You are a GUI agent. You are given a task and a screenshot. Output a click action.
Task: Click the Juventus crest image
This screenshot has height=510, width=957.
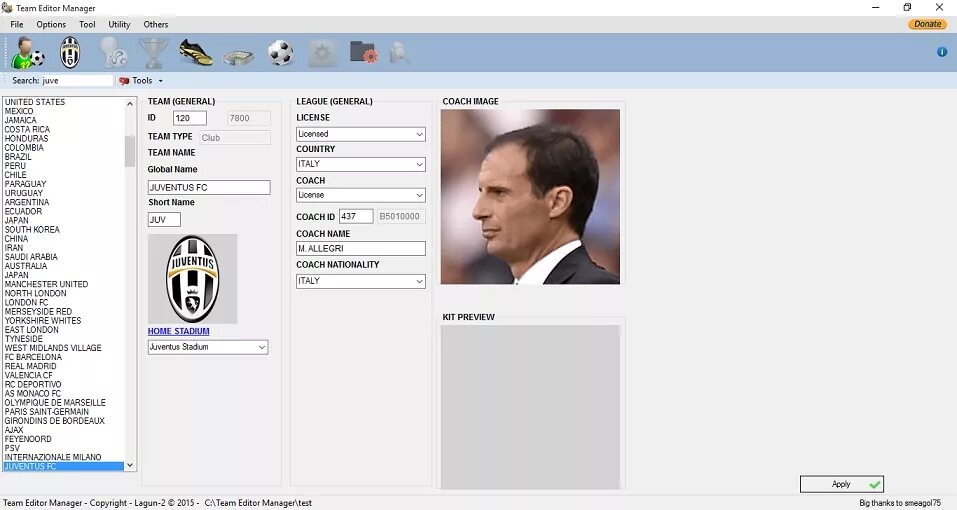point(192,279)
